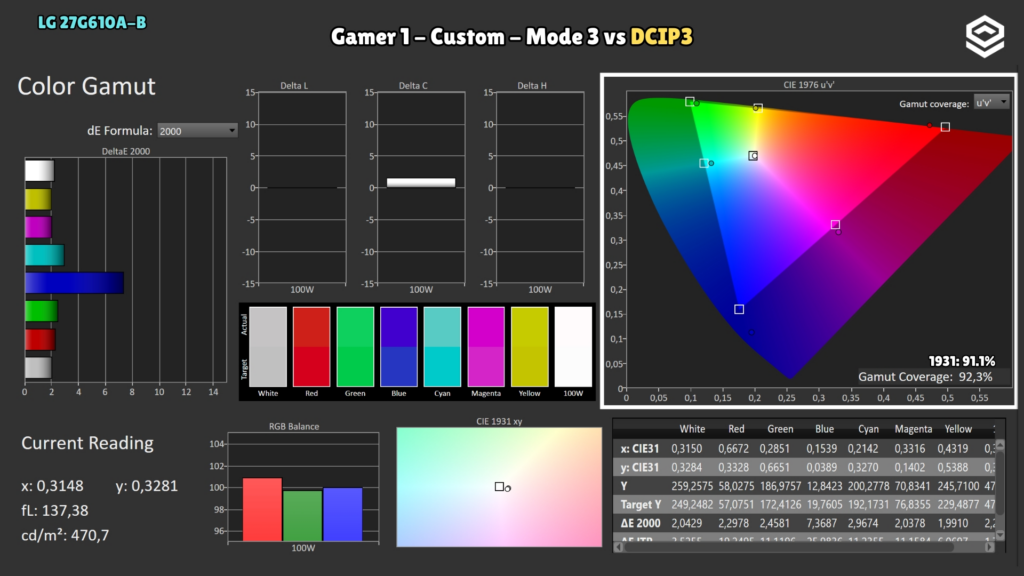Choose the Yellow color swatch
Screen dimensions: 1024x576
530,347
